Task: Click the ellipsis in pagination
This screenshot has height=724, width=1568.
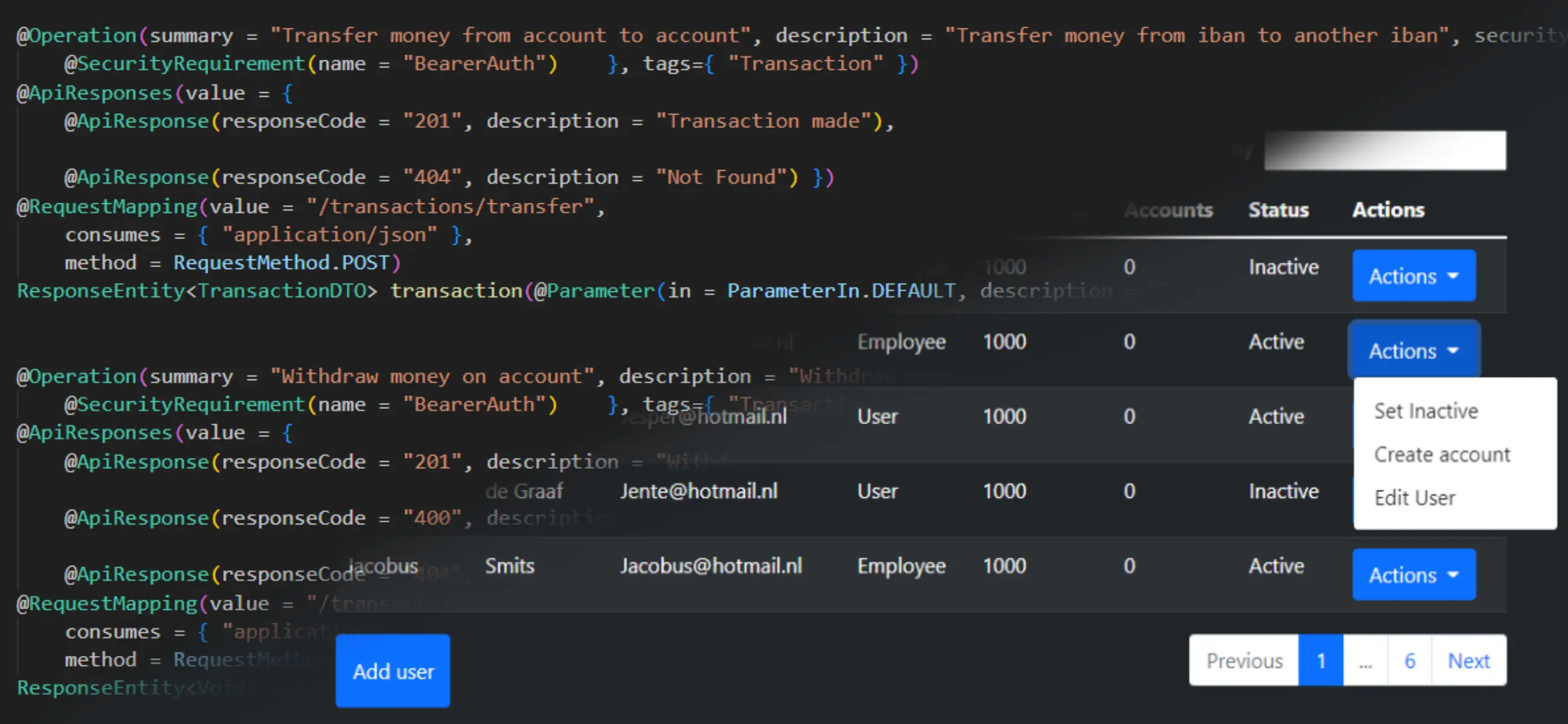Action: tap(1365, 660)
